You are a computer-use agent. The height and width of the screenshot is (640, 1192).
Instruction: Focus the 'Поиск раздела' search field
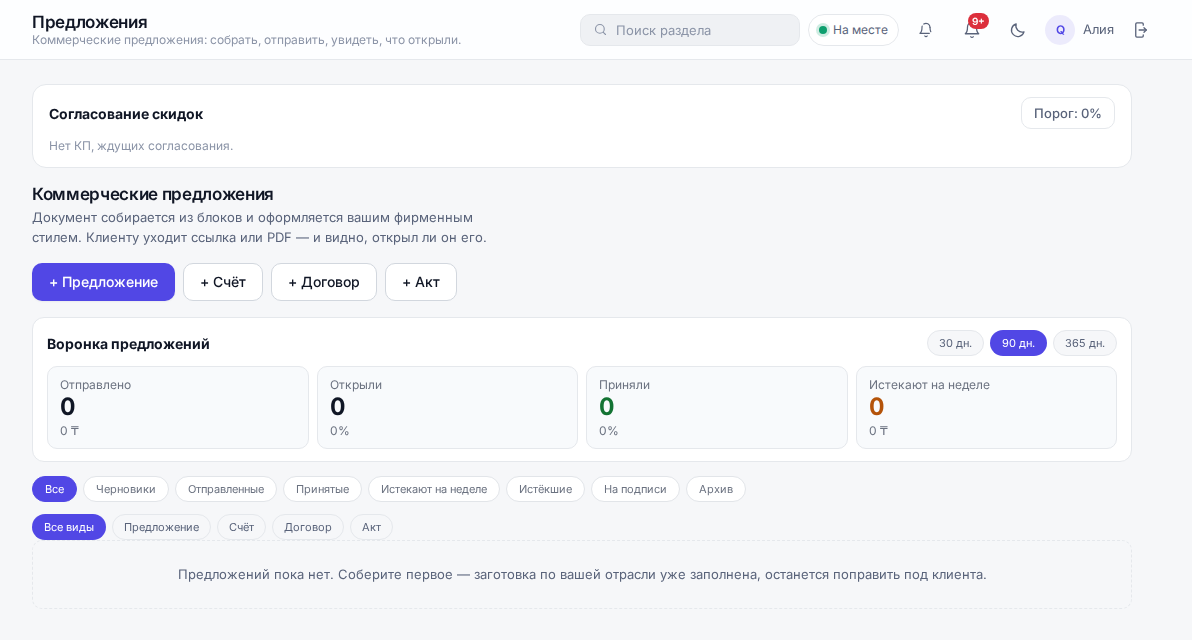(x=690, y=30)
